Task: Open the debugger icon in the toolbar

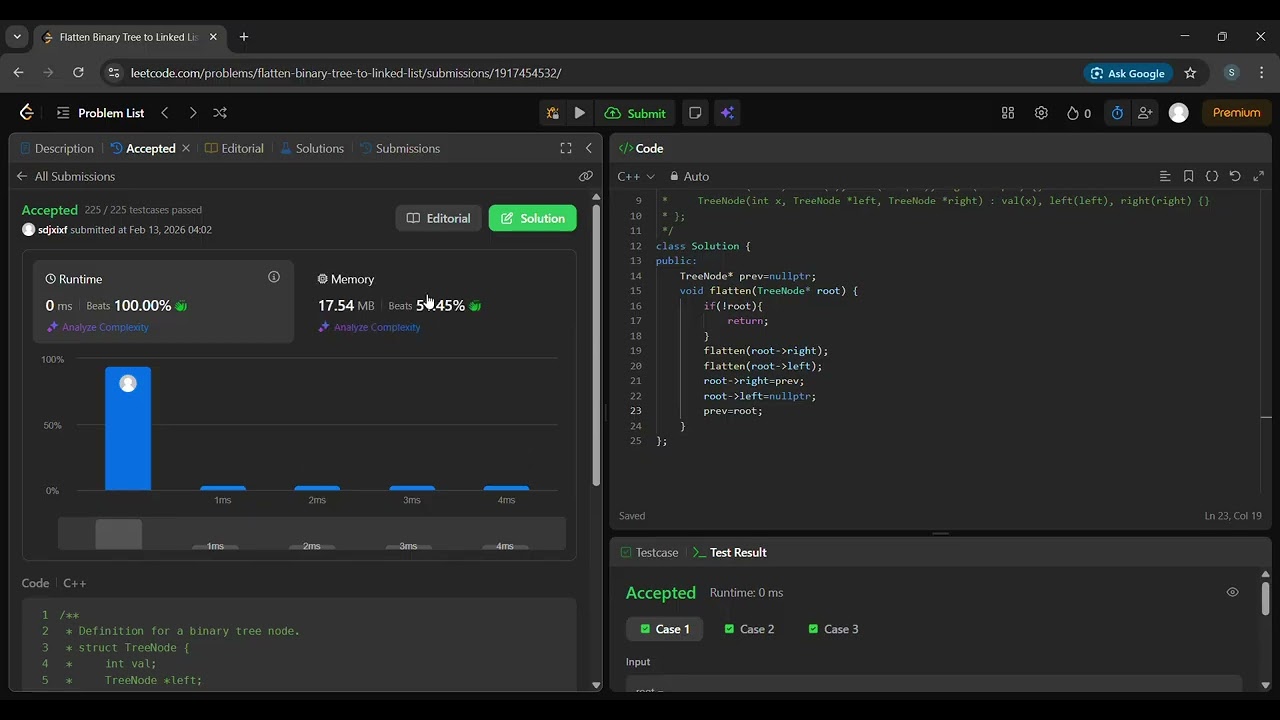Action: point(552,113)
